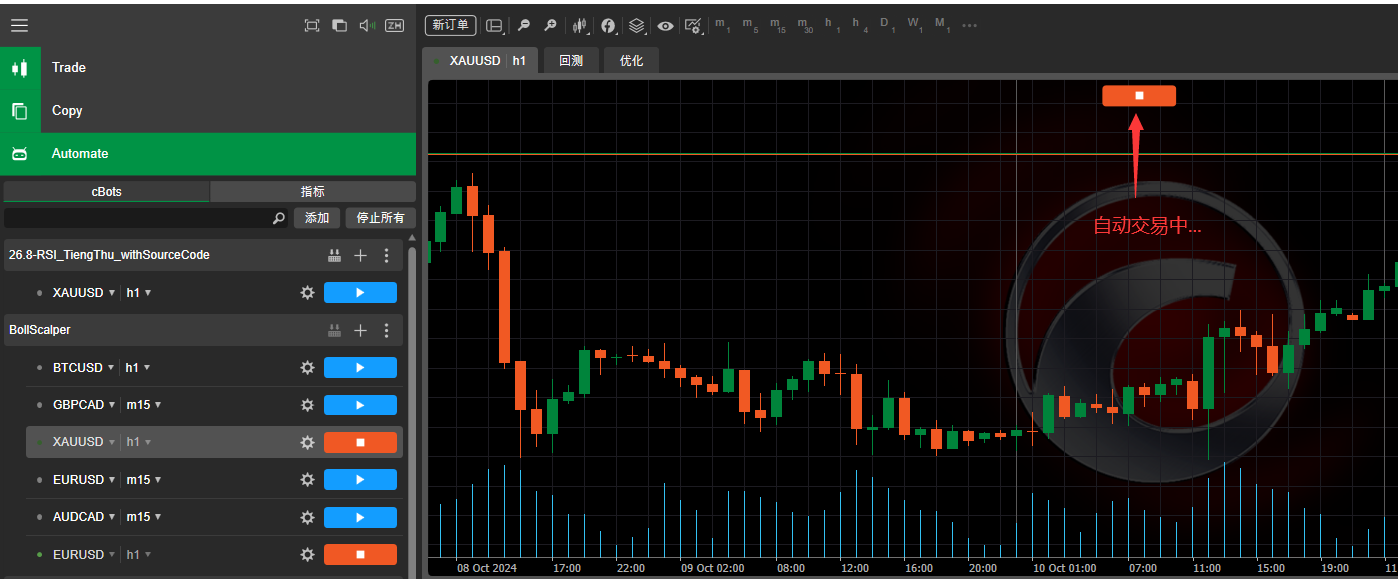Click the 停止所有 button
This screenshot has height=579, width=1398.
click(381, 218)
